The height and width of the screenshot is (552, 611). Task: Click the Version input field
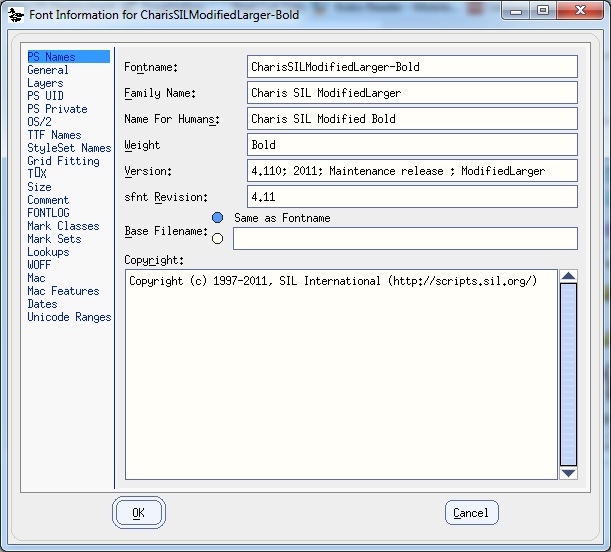412,171
